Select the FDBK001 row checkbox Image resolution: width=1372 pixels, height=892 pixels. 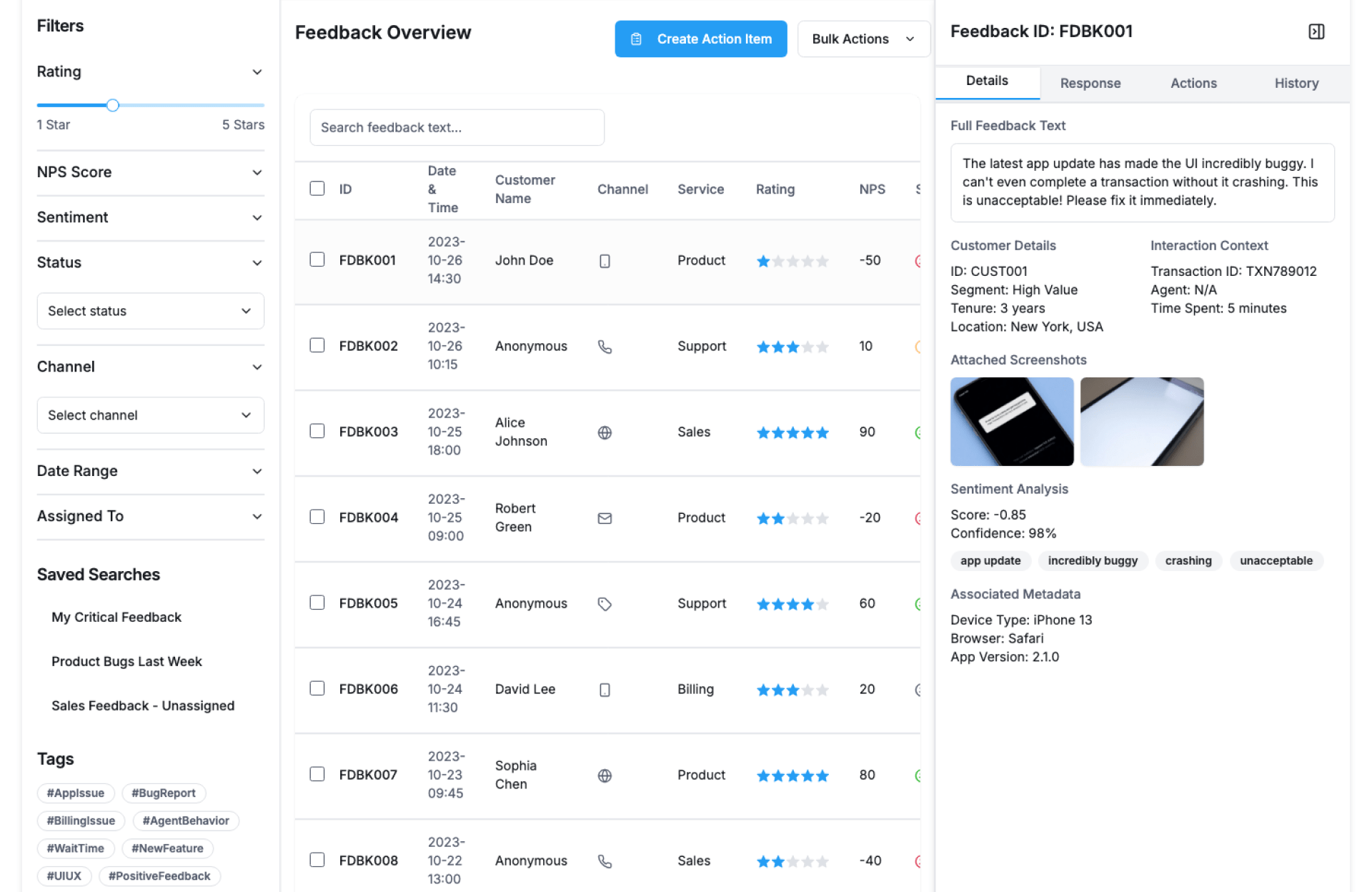coord(317,259)
